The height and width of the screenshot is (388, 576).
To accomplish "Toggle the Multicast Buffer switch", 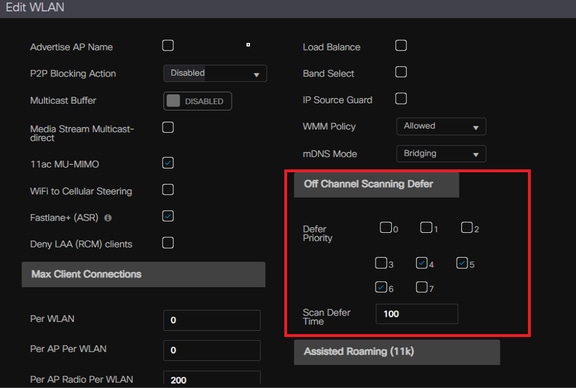I will pos(198,101).
